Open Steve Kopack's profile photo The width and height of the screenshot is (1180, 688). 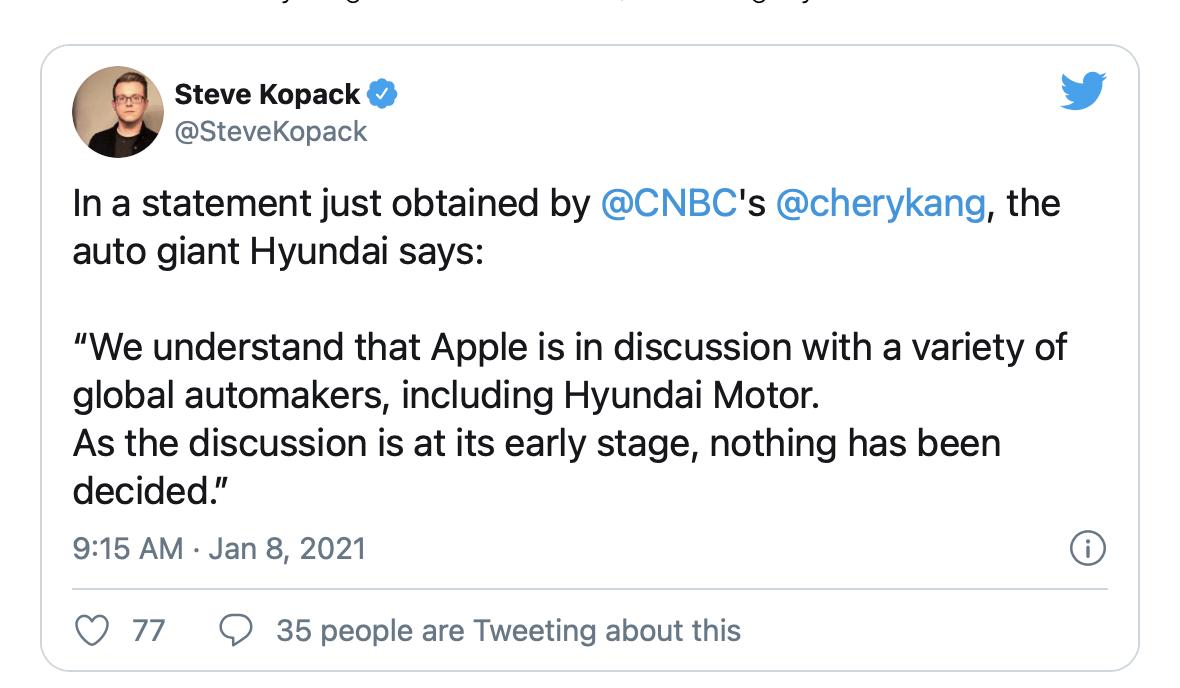pos(118,112)
